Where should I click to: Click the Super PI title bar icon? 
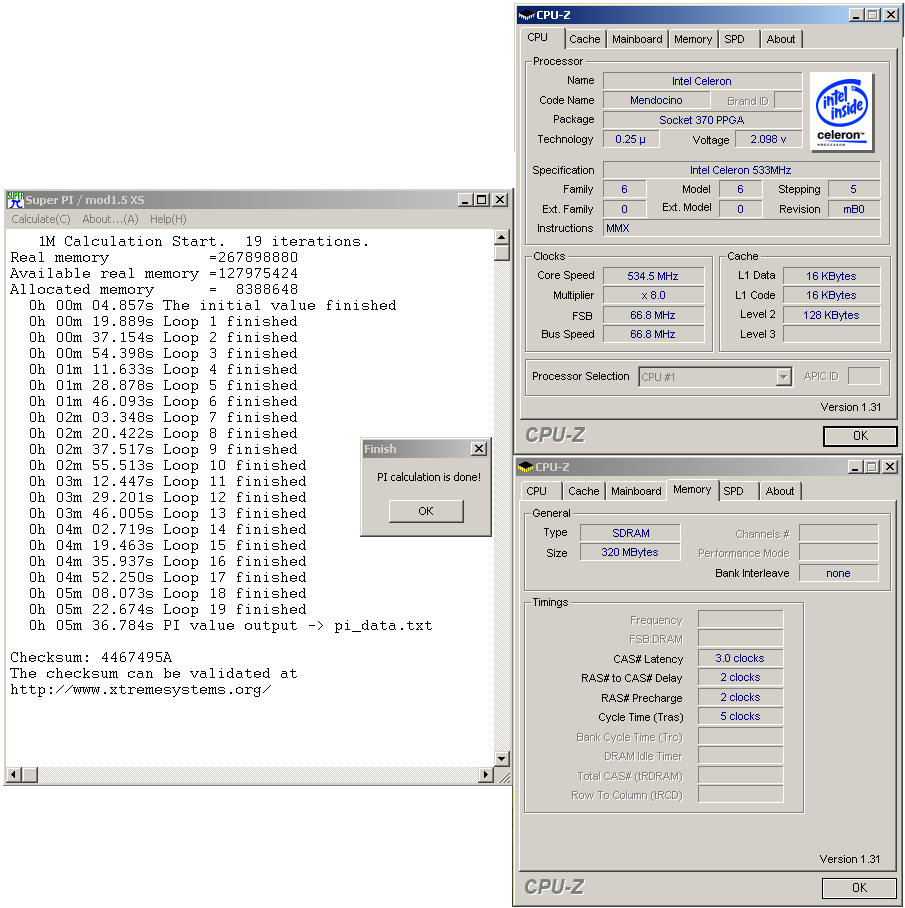(15, 200)
